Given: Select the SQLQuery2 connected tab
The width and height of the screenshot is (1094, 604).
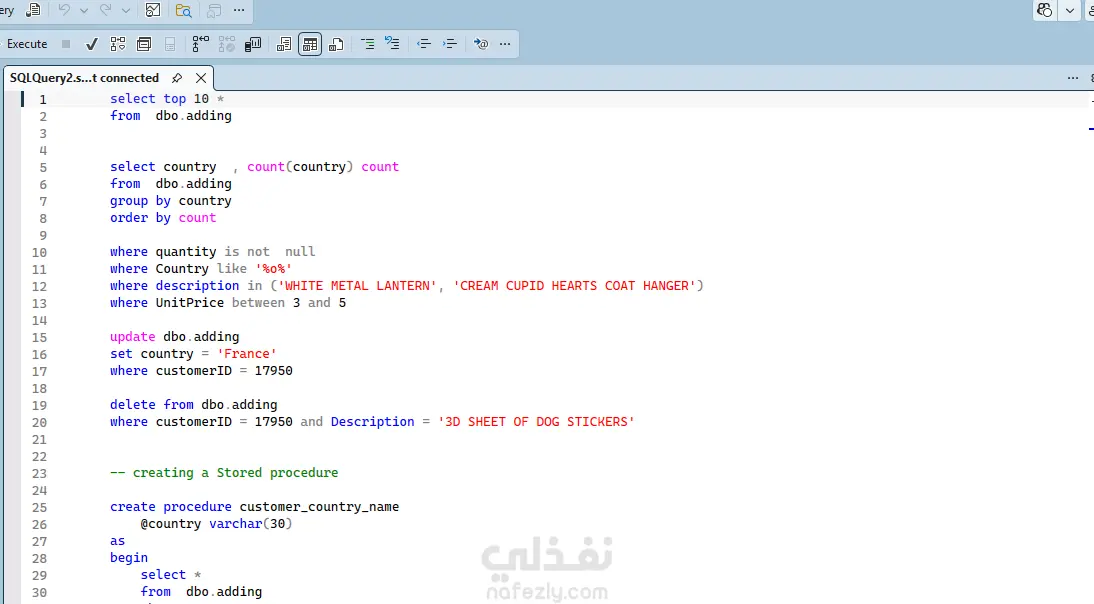Looking at the screenshot, I should click(x=84, y=78).
